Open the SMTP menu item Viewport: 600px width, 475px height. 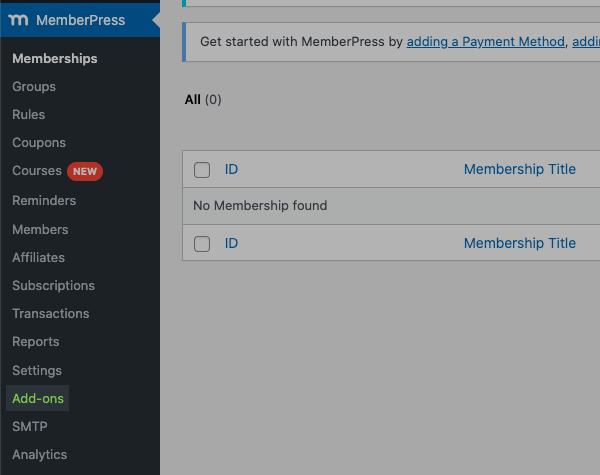pos(30,427)
